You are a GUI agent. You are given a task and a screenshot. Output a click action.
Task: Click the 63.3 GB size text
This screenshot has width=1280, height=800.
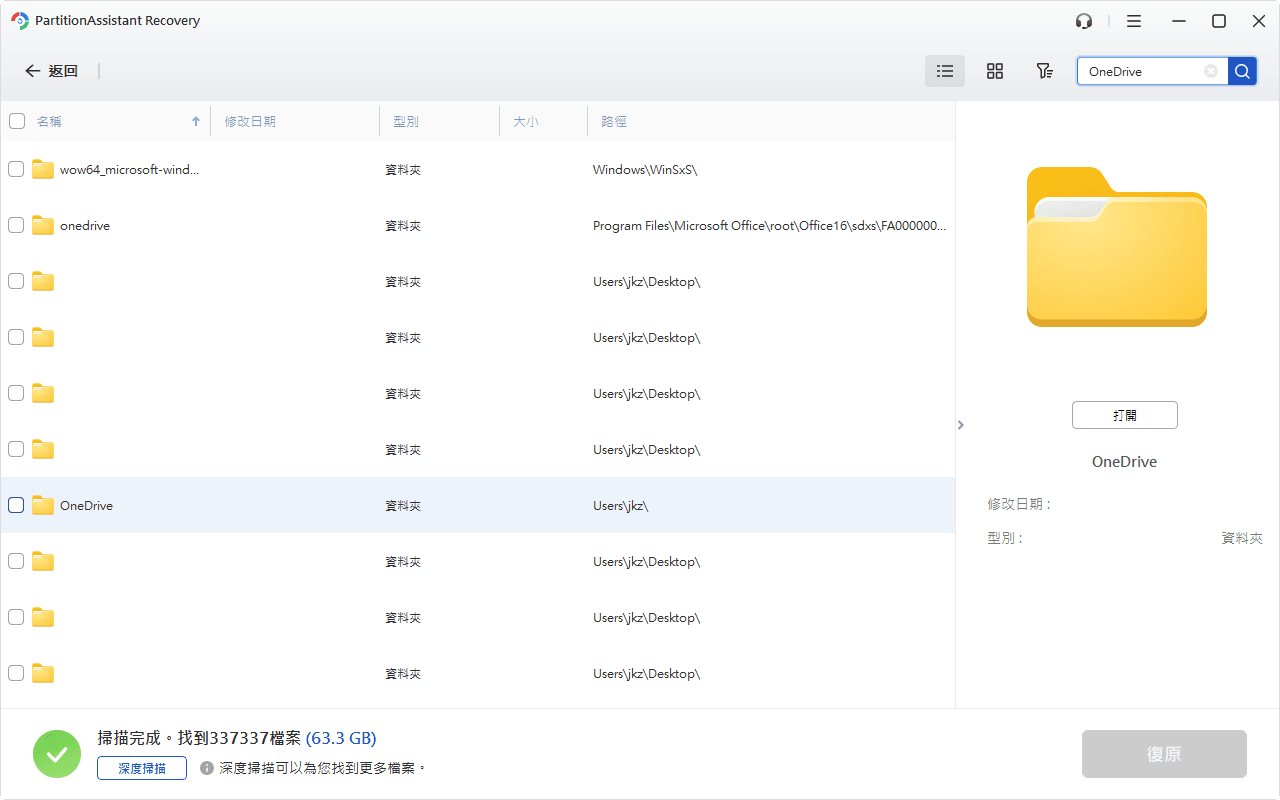[341, 738]
